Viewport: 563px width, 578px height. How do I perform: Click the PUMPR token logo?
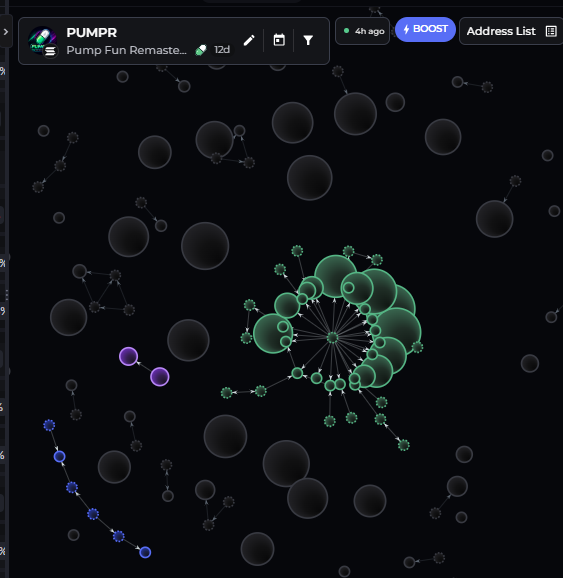pos(42,41)
